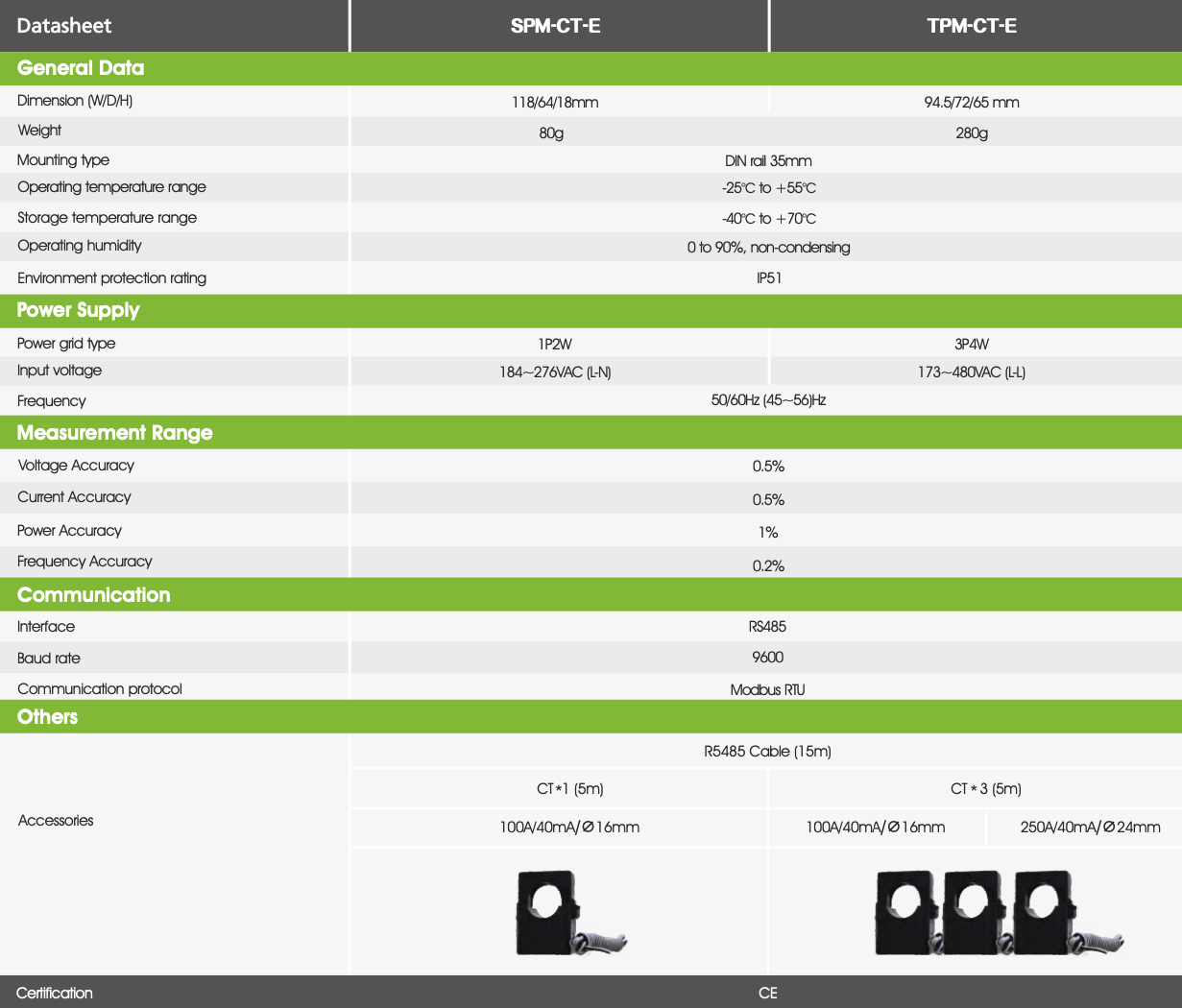
Task: Click 100A/40mA/Ø16mm under TPM-CT-E
Action: click(x=876, y=828)
